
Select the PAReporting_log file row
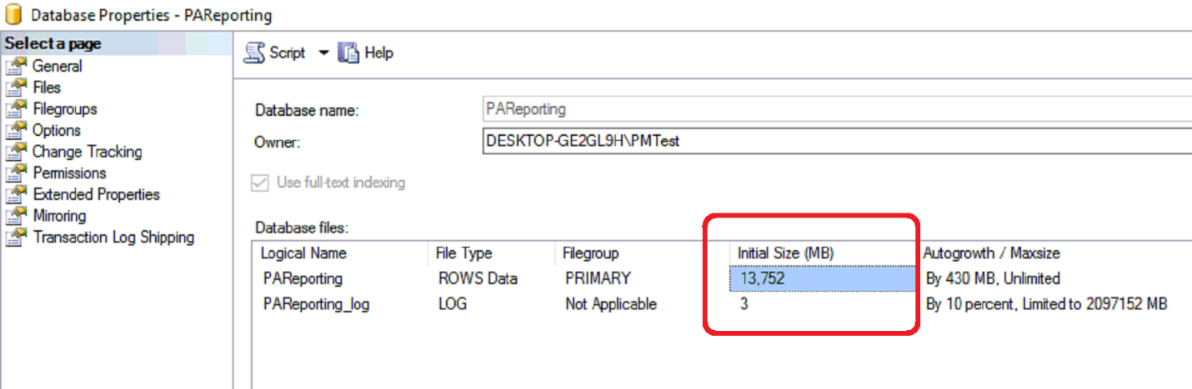[722, 305]
